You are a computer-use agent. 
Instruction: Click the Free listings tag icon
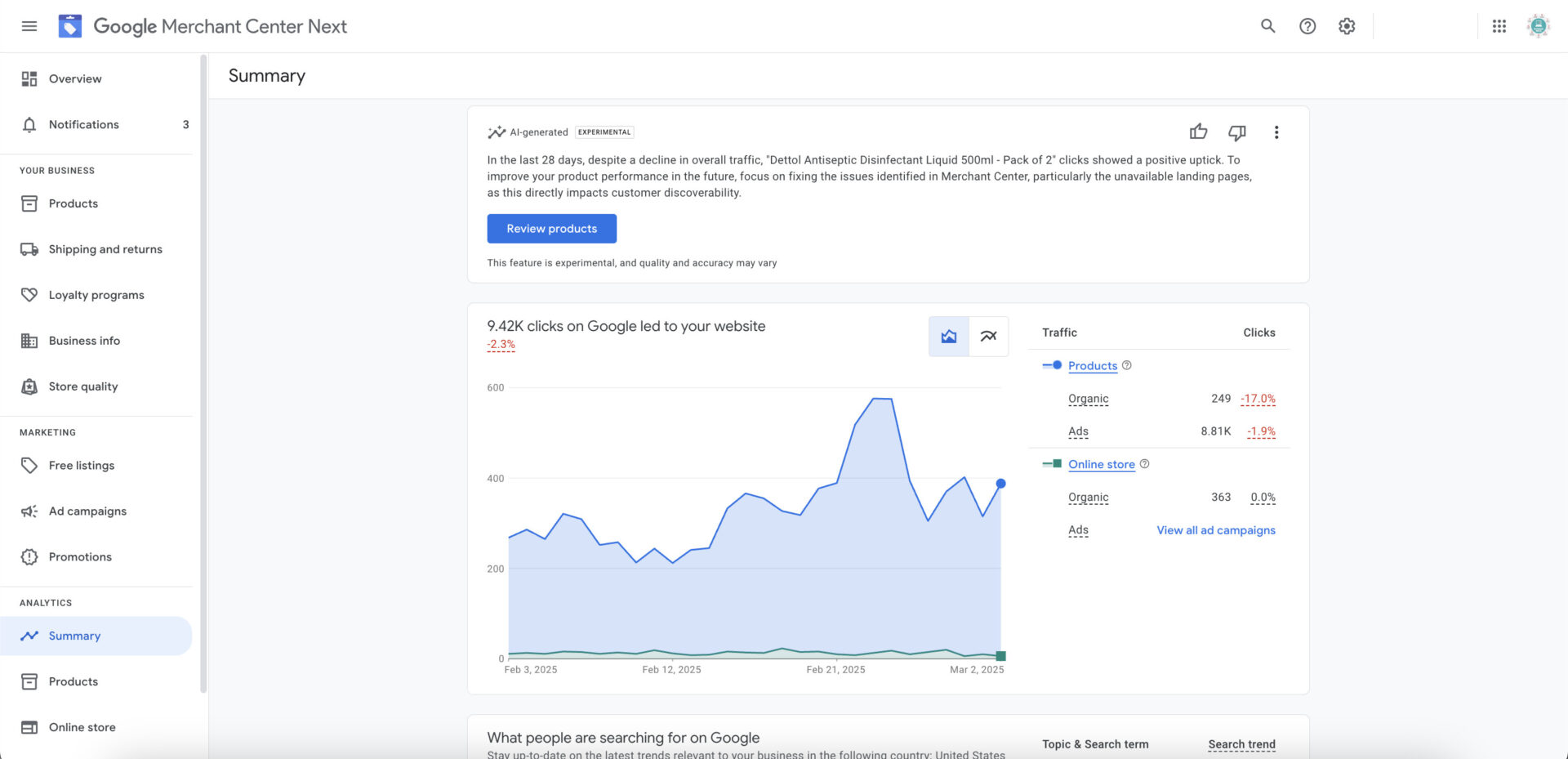coord(29,465)
